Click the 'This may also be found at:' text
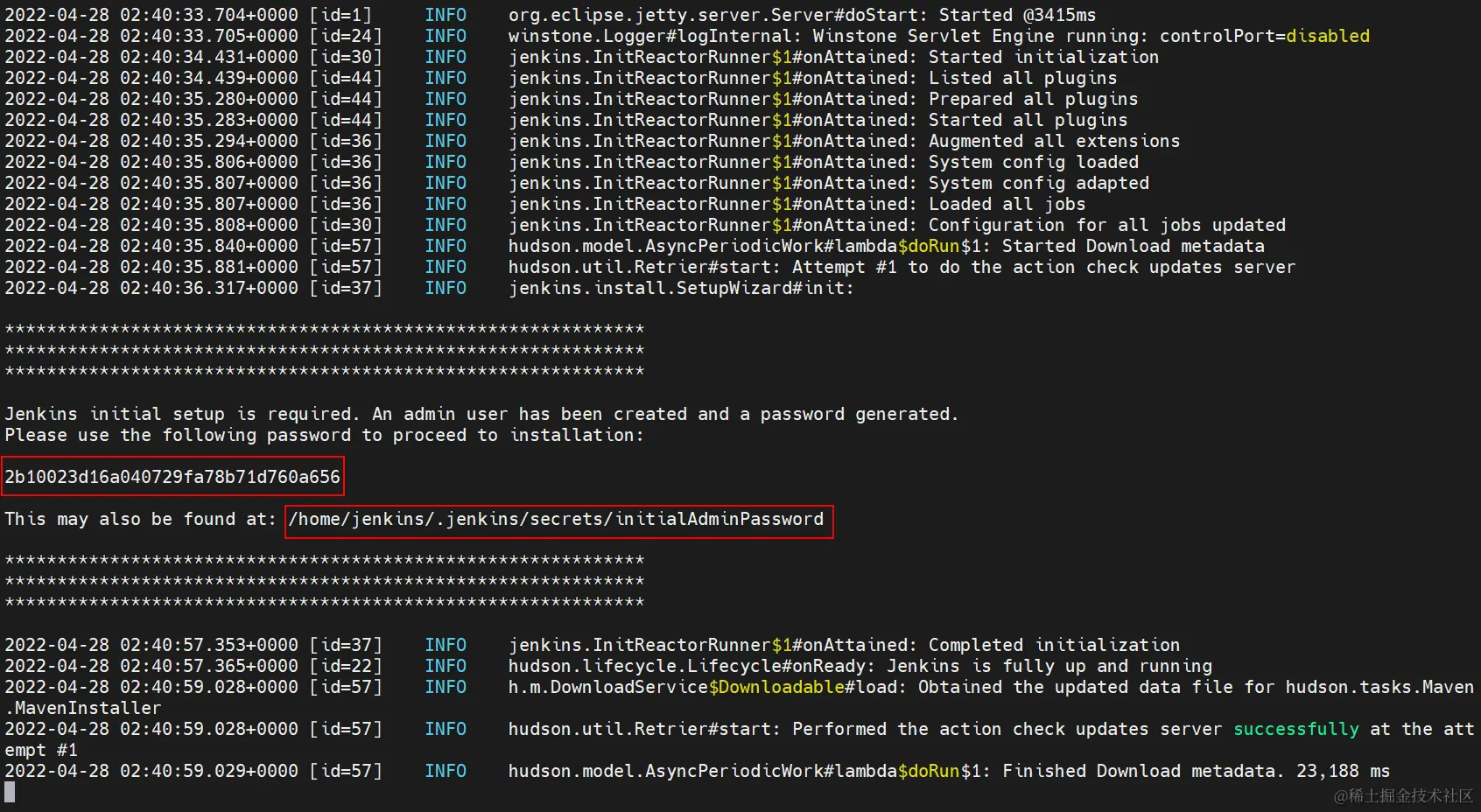 pyautogui.click(x=140, y=519)
